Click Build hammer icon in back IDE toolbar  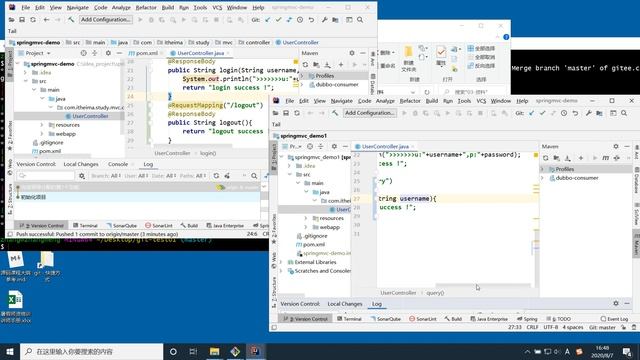click(x=71, y=20)
